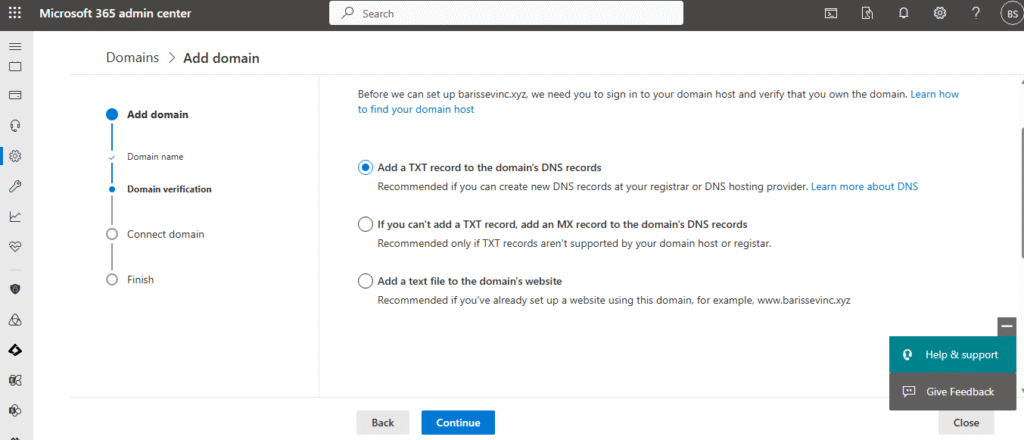Open notifications bell
Image resolution: width=1024 pixels, height=440 pixels.
[904, 13]
